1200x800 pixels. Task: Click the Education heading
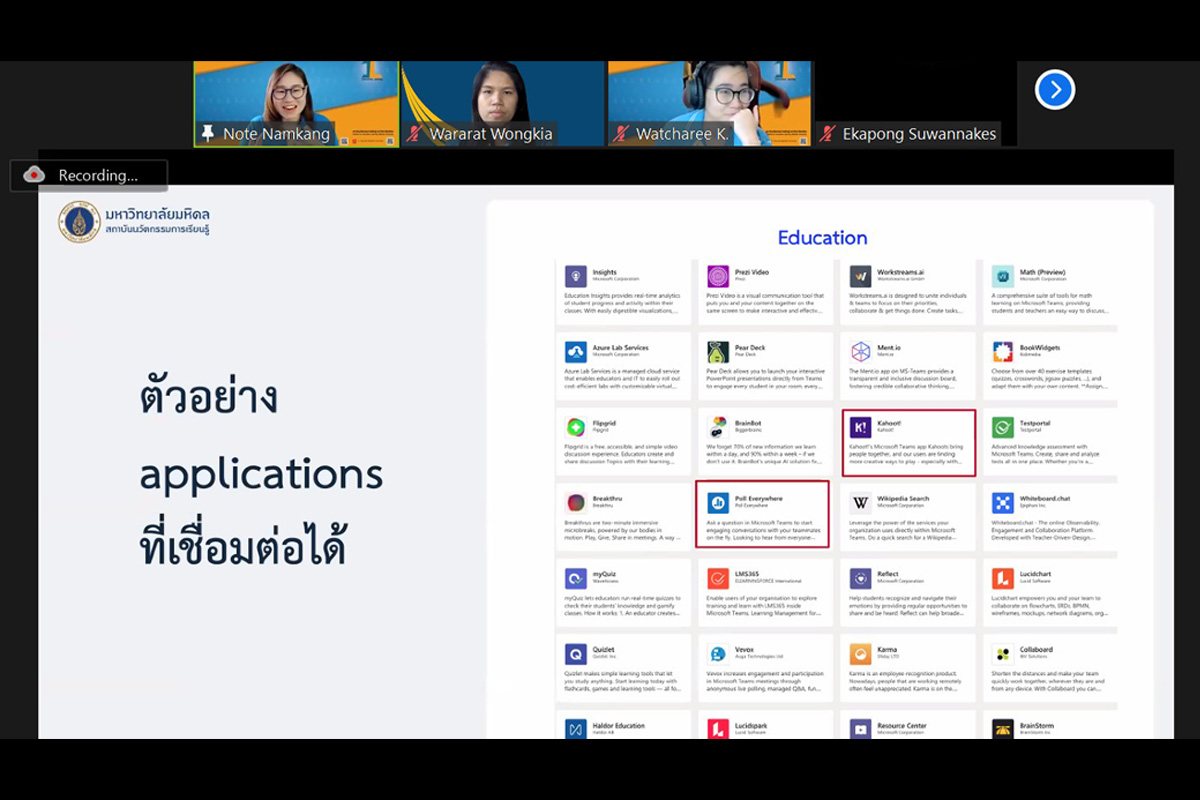(822, 238)
